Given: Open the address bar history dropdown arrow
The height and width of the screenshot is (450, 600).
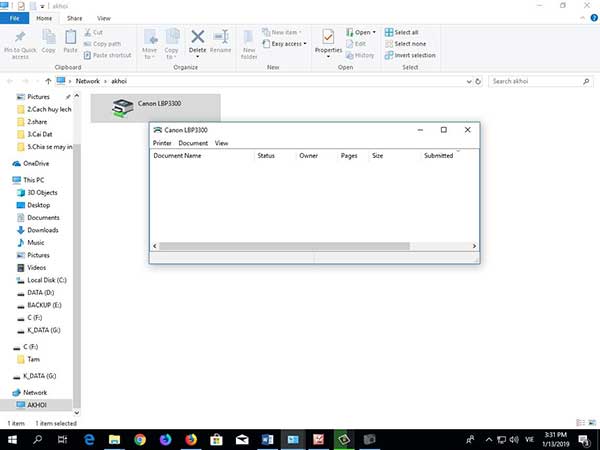Looking at the screenshot, I should [x=469, y=82].
